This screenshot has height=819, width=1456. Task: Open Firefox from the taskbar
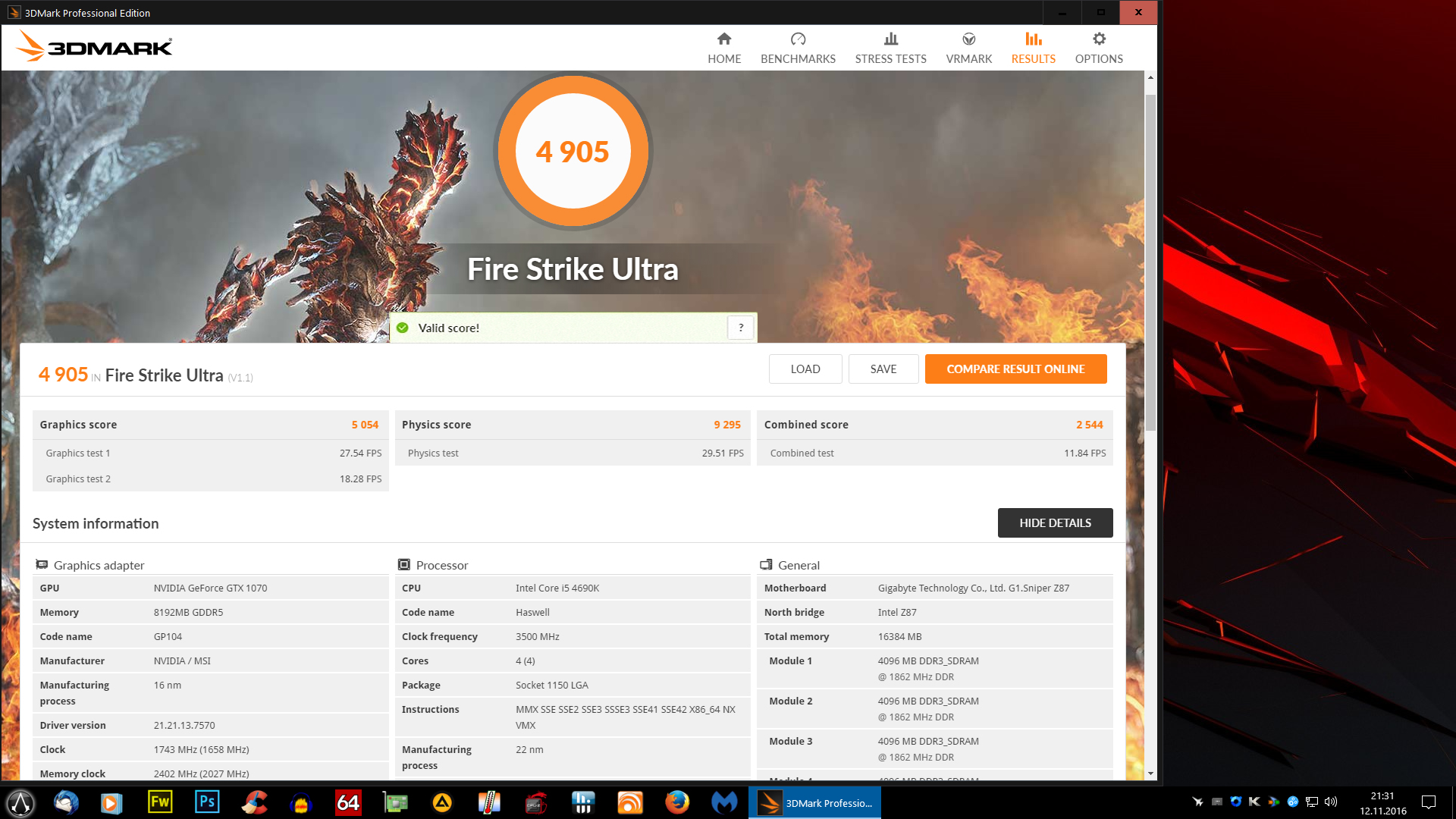click(x=676, y=802)
